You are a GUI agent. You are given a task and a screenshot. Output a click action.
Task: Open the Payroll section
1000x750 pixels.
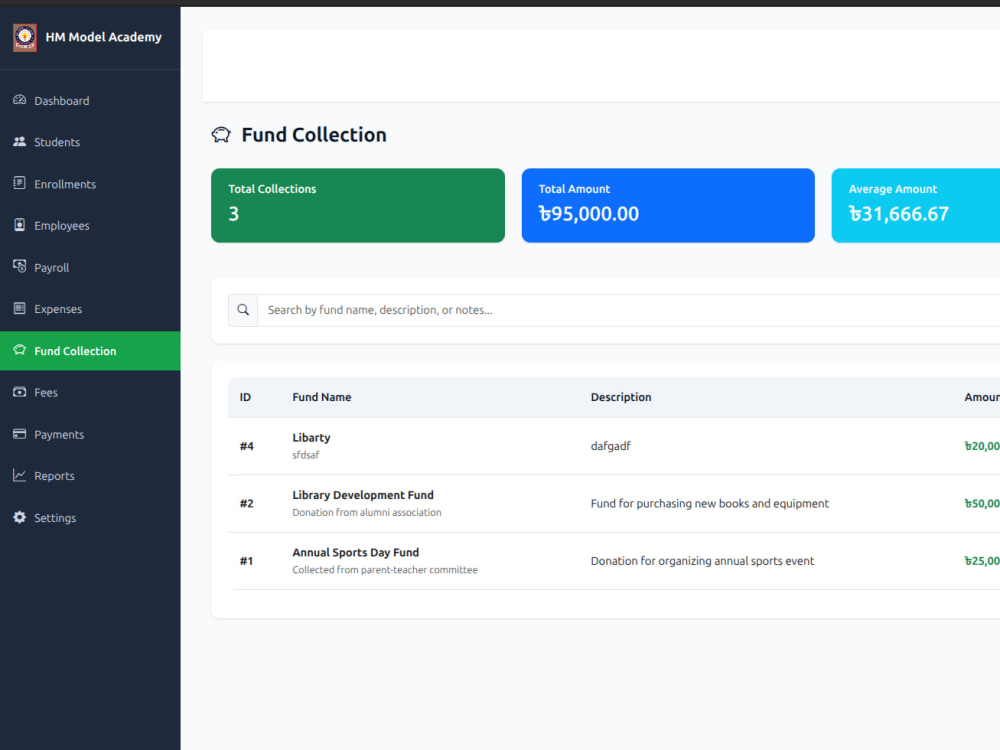pyautogui.click(x=90, y=268)
